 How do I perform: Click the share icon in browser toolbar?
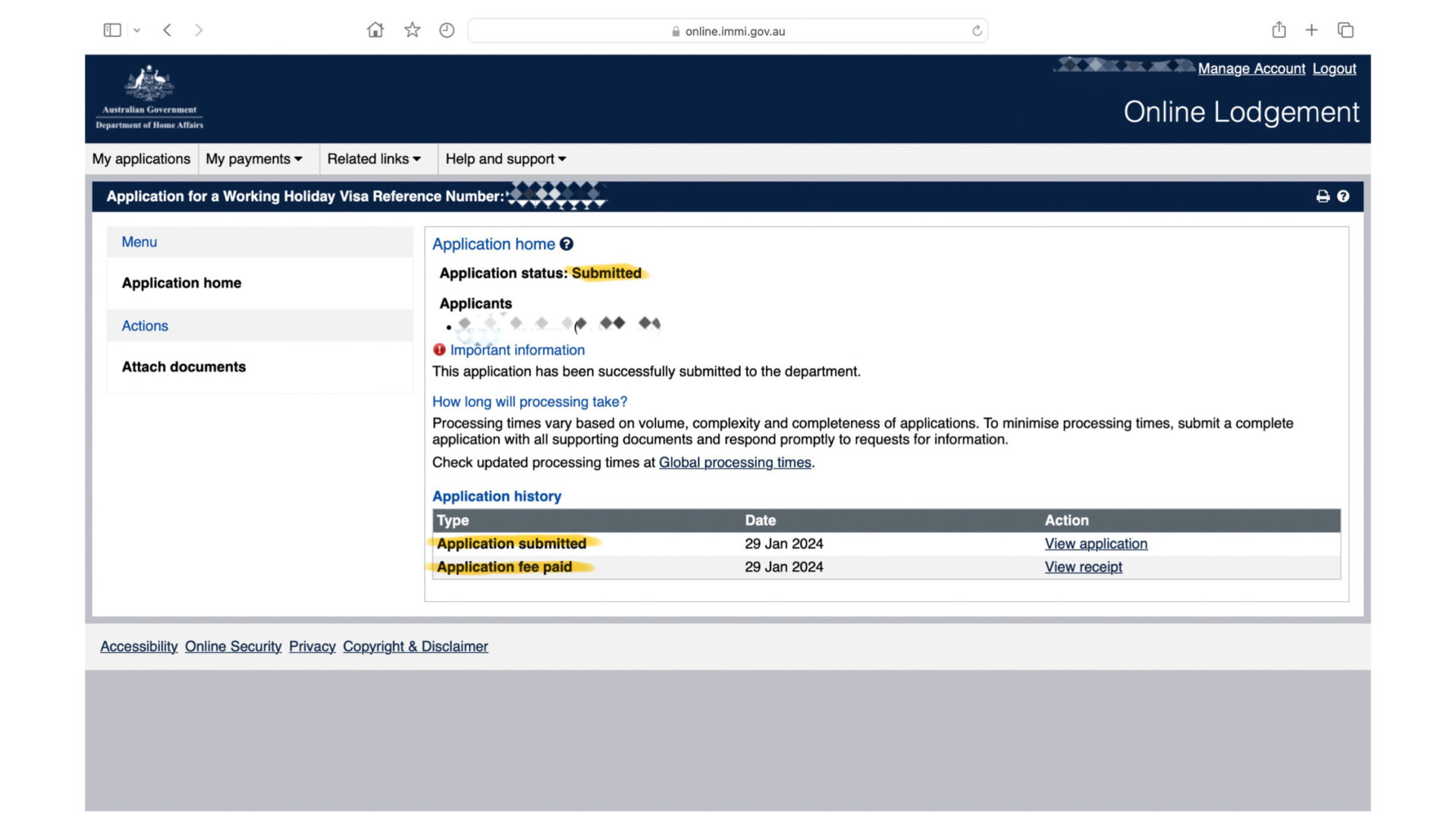tap(1279, 30)
